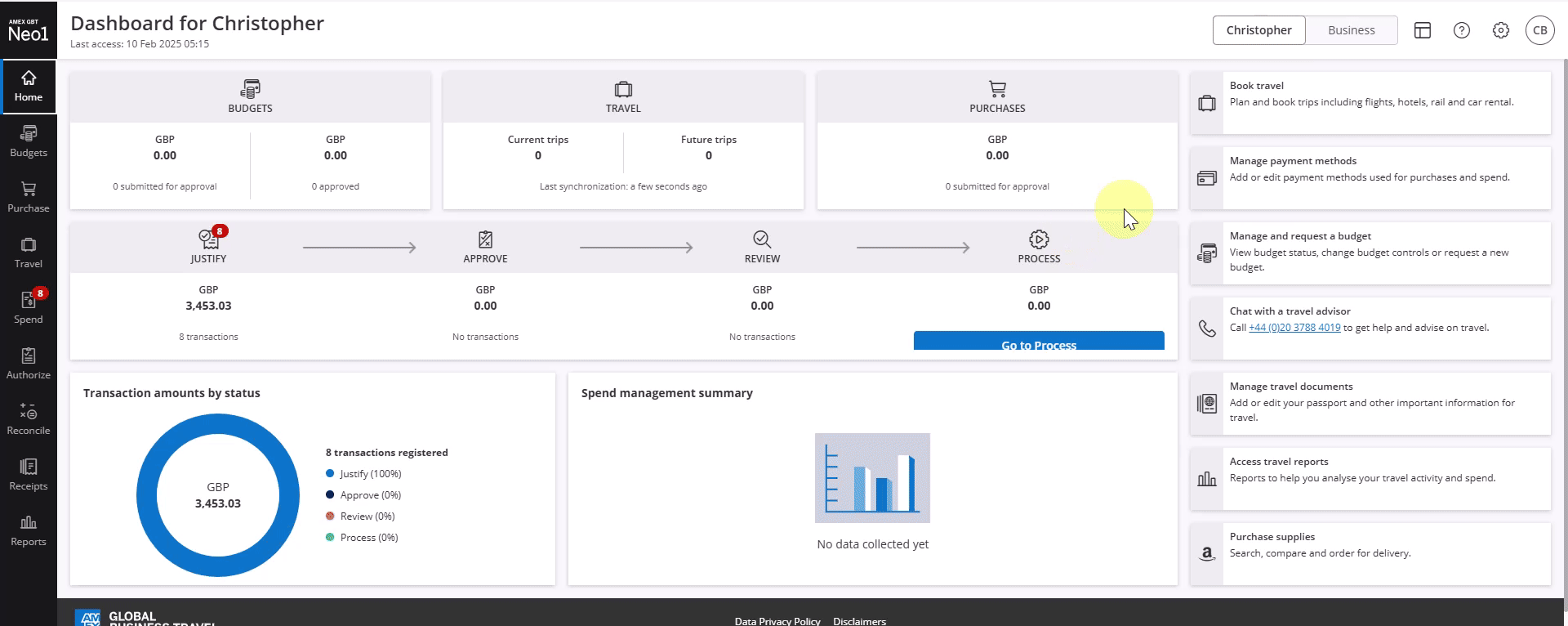Click 'Transaction amounts by status' heading
This screenshot has width=1568, height=626.
pyautogui.click(x=171, y=393)
